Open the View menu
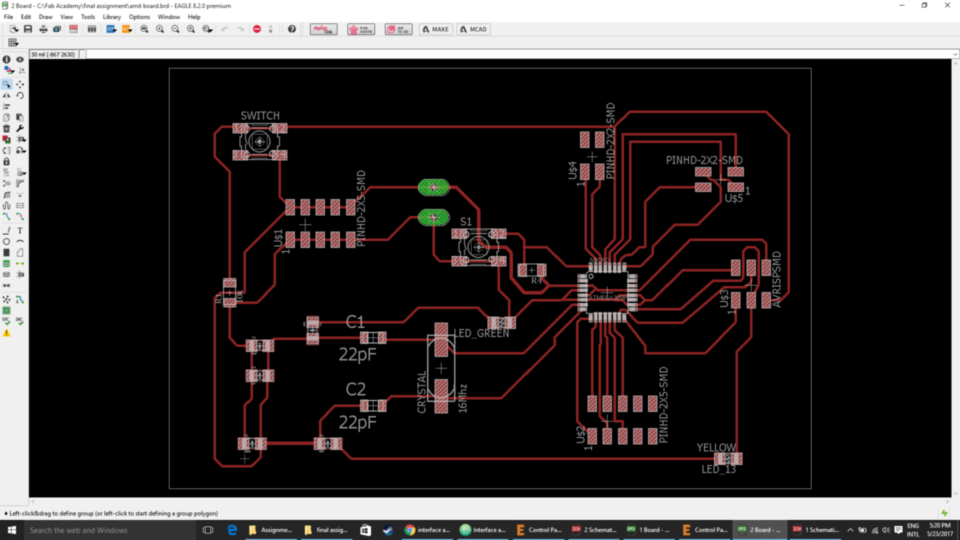Screen dimensions: 960x540 pos(66,17)
